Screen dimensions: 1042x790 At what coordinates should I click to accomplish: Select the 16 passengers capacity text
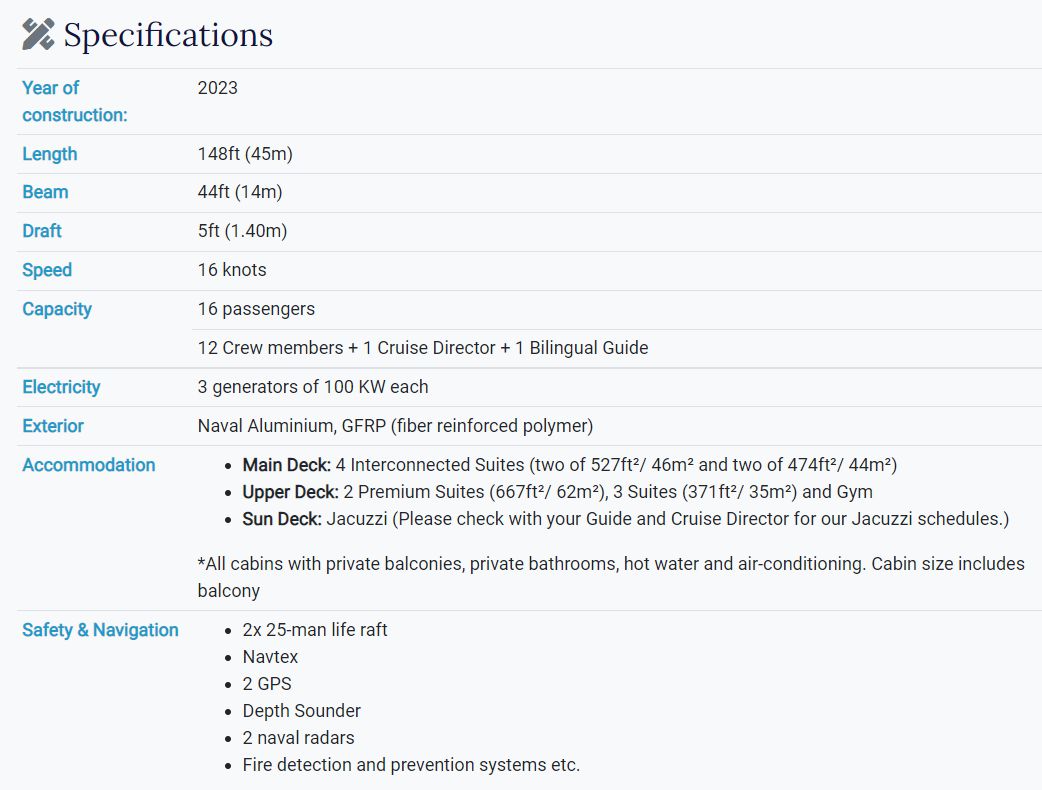point(256,309)
